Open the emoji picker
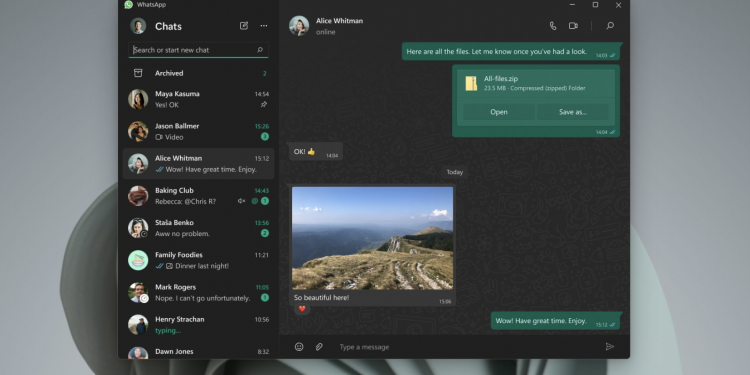The height and width of the screenshot is (375, 750). click(x=299, y=347)
